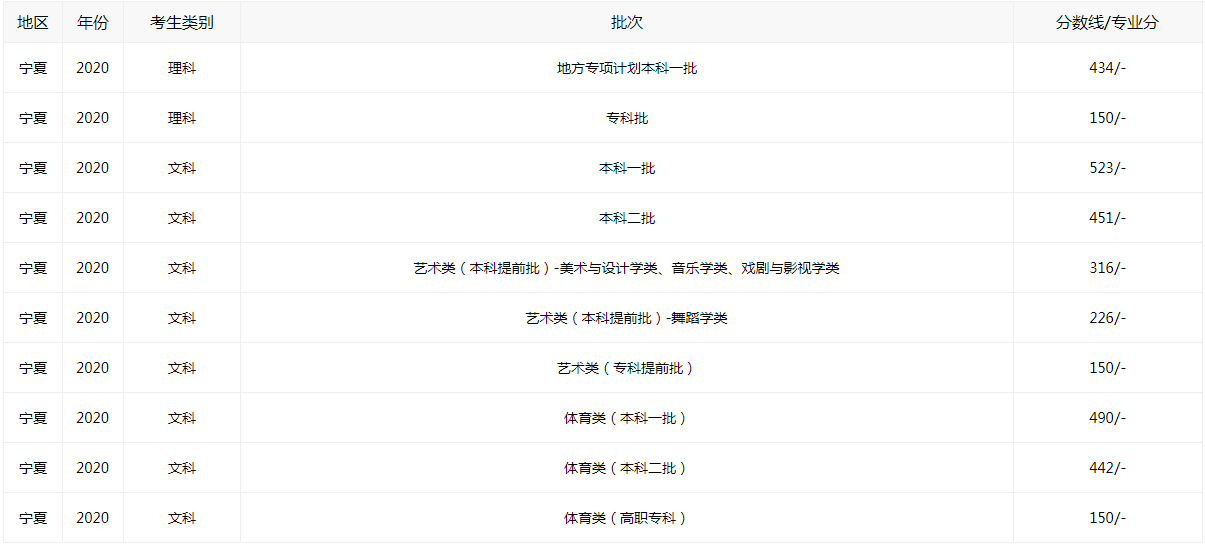Select the 体育类(高职专科) cell

point(627,518)
